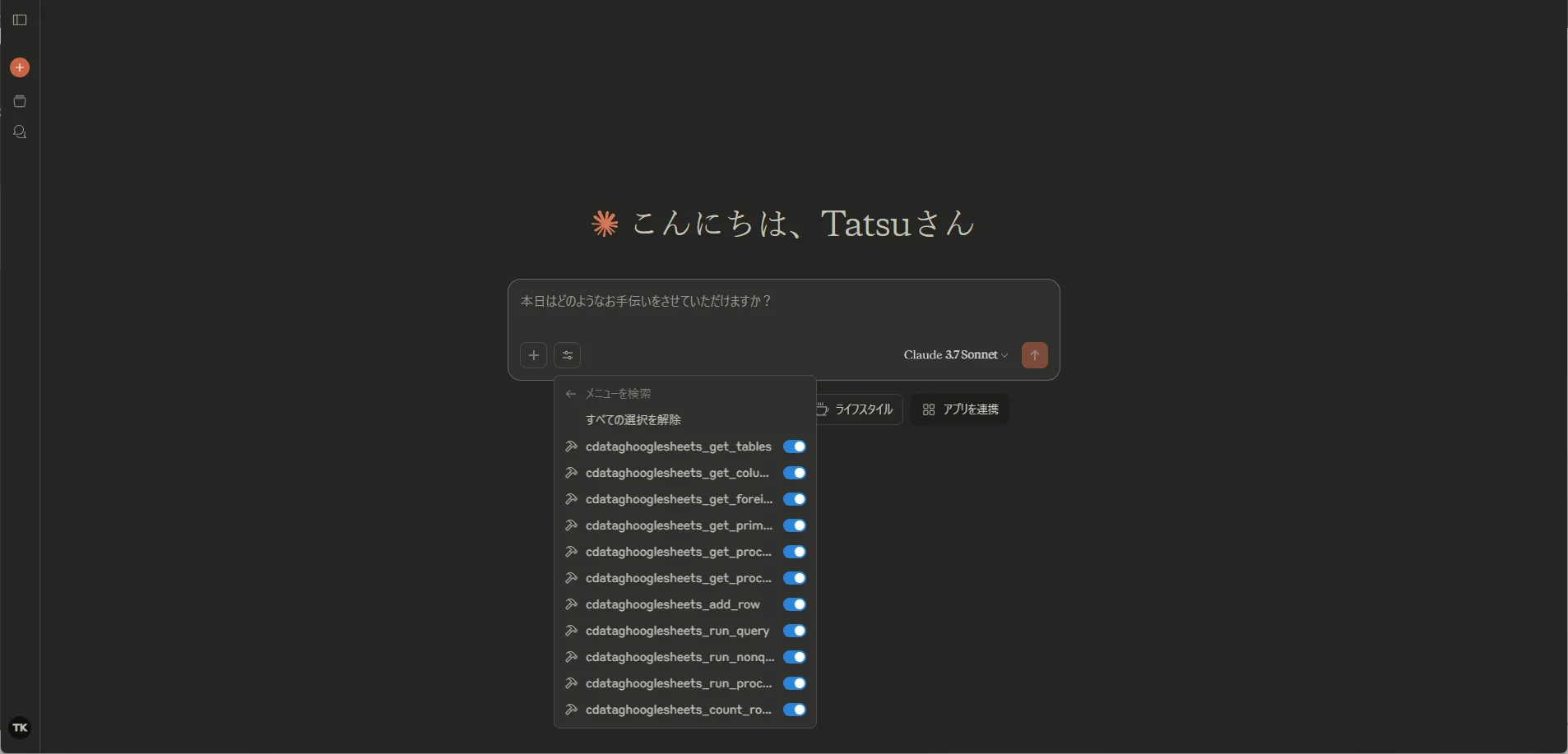Open the TK user profile avatar

pyautogui.click(x=20, y=728)
